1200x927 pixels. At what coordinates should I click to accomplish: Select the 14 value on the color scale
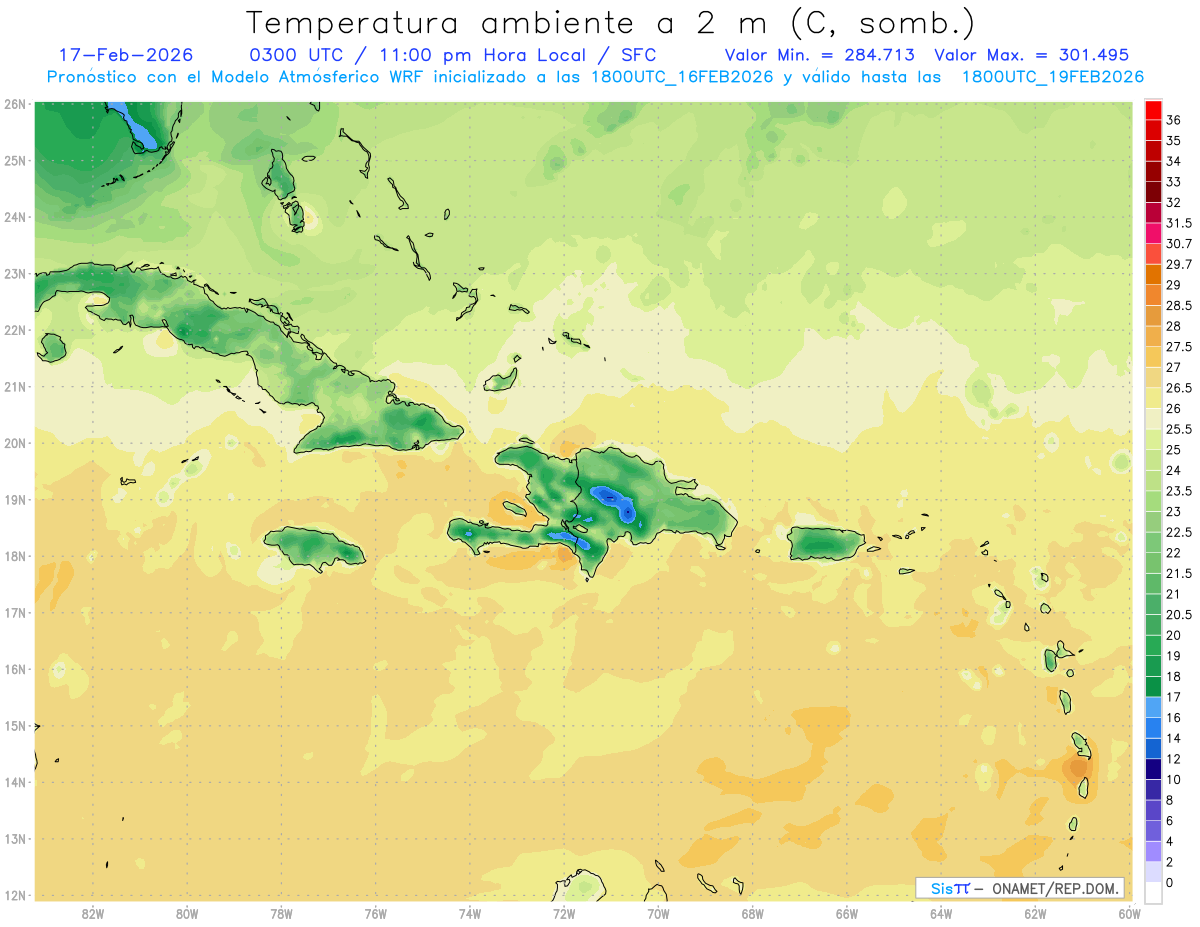pos(1174,738)
